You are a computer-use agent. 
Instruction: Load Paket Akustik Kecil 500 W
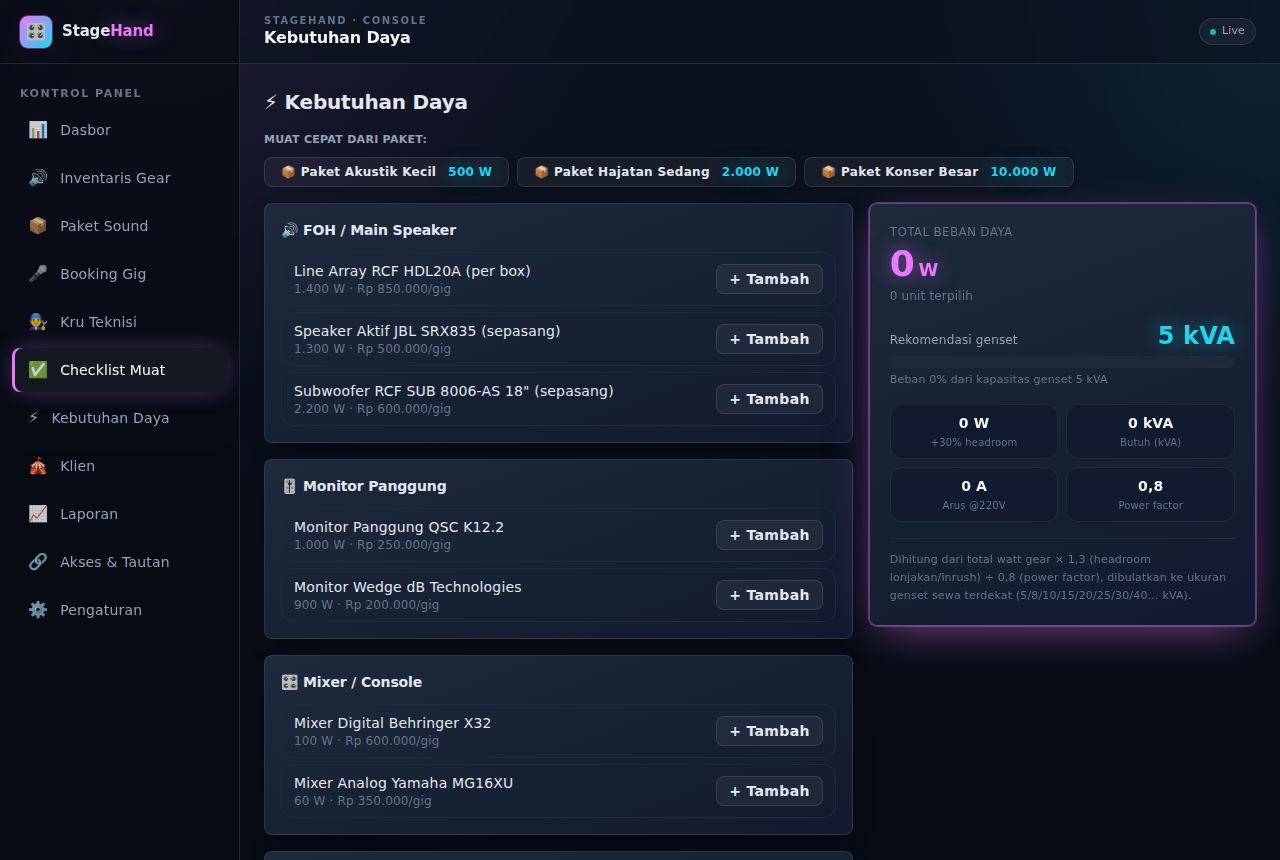pos(386,172)
